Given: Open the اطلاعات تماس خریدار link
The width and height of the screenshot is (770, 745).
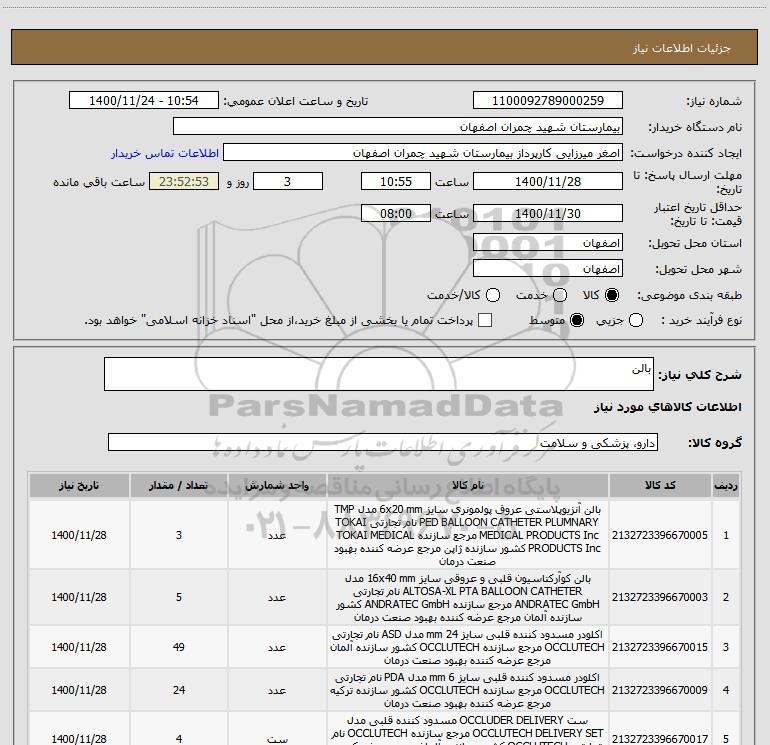Looking at the screenshot, I should (x=165, y=153).
